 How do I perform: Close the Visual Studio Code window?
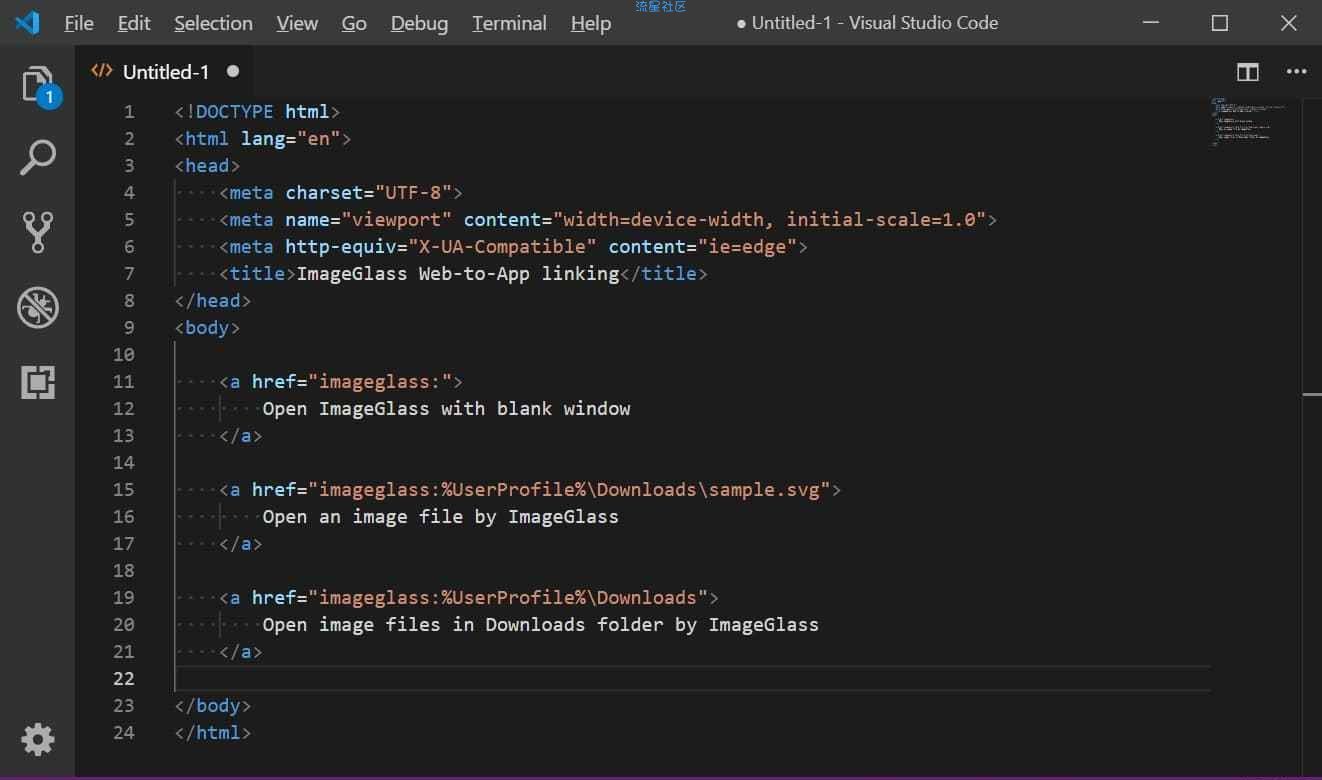1289,23
